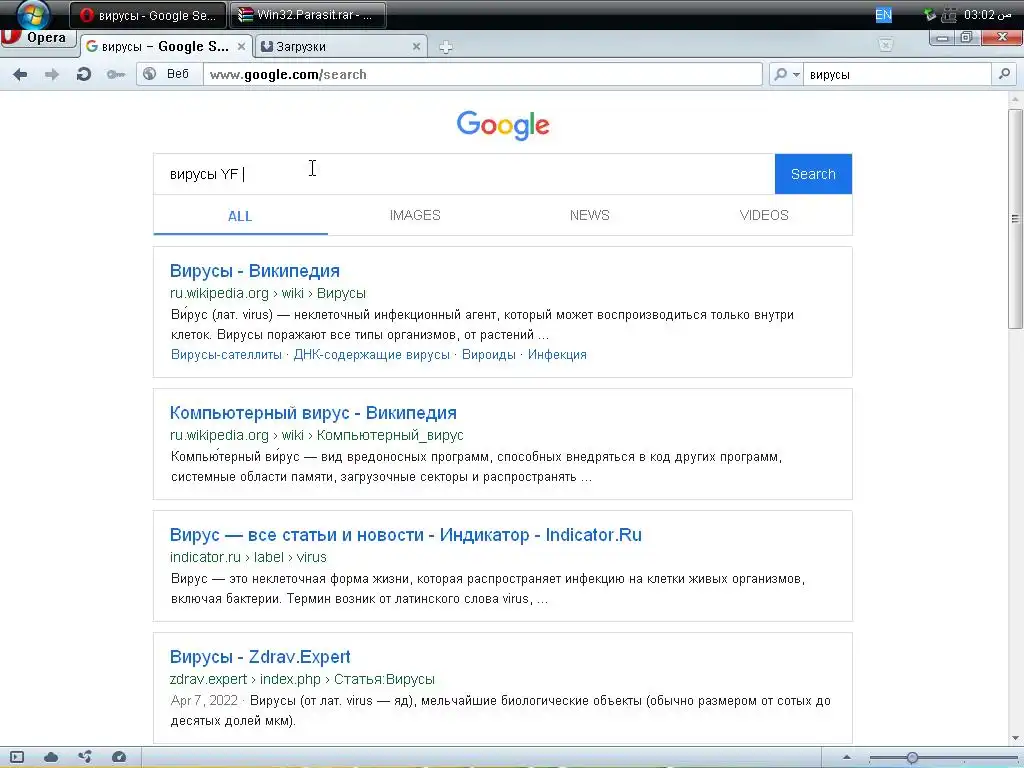Image resolution: width=1024 pixels, height=768 pixels.
Task: Open the Вироиды sublink
Action: [x=488, y=355]
